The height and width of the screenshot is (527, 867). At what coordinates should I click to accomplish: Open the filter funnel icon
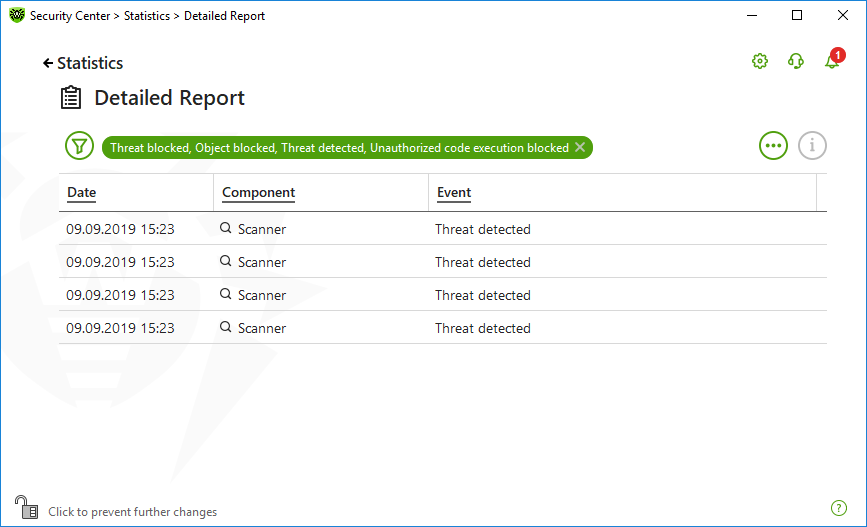point(80,146)
